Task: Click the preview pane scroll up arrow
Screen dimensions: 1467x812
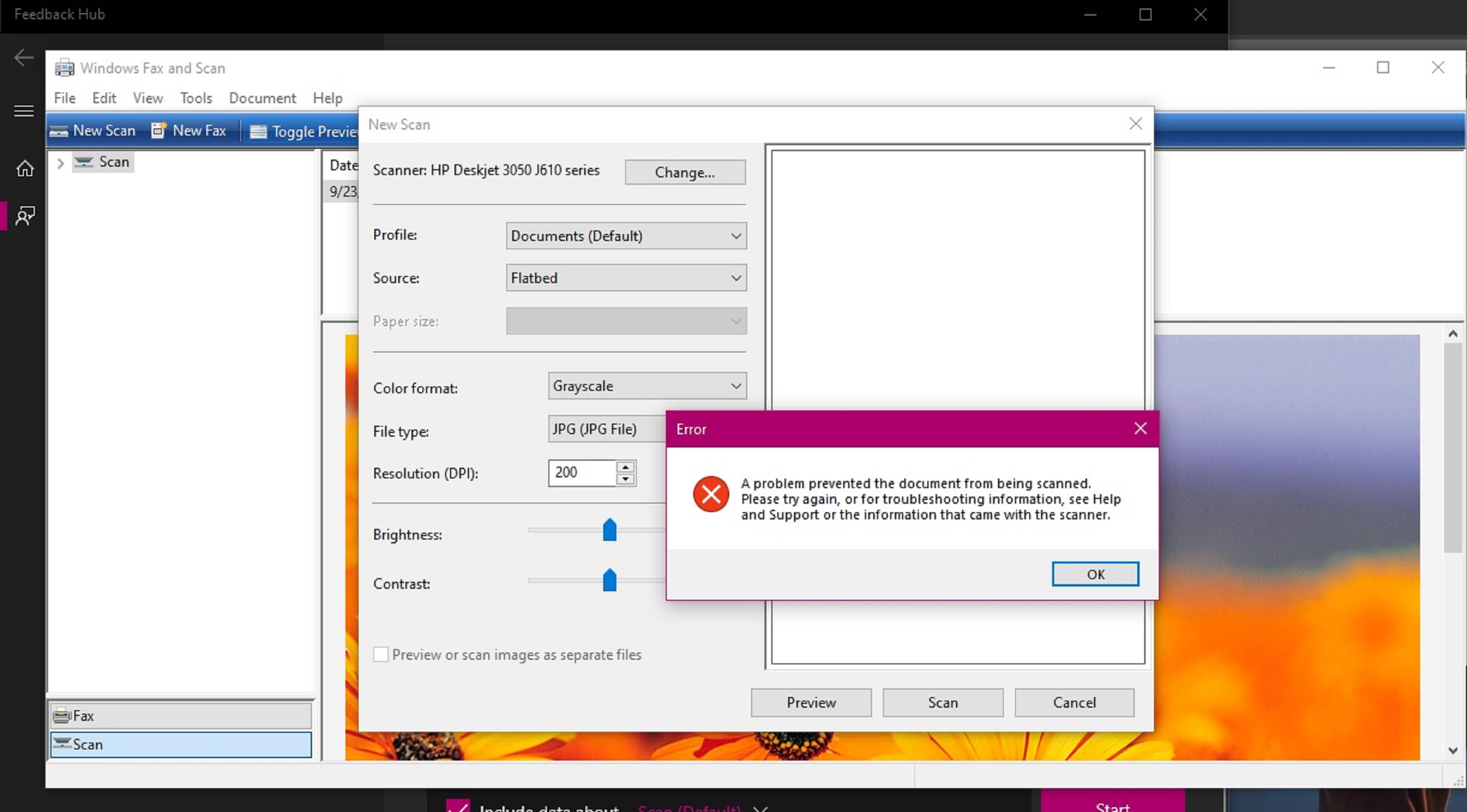Action: (1453, 334)
